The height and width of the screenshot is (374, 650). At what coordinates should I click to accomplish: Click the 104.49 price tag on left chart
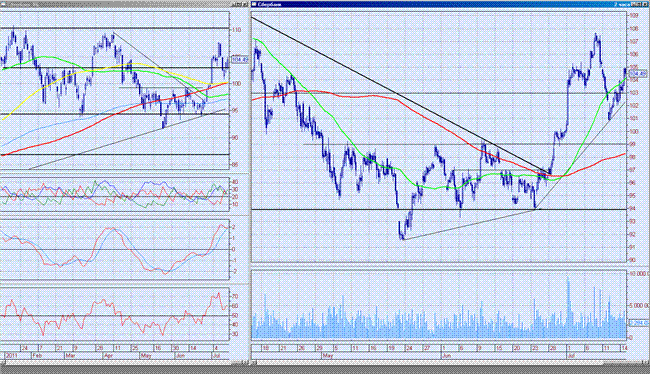click(x=240, y=60)
